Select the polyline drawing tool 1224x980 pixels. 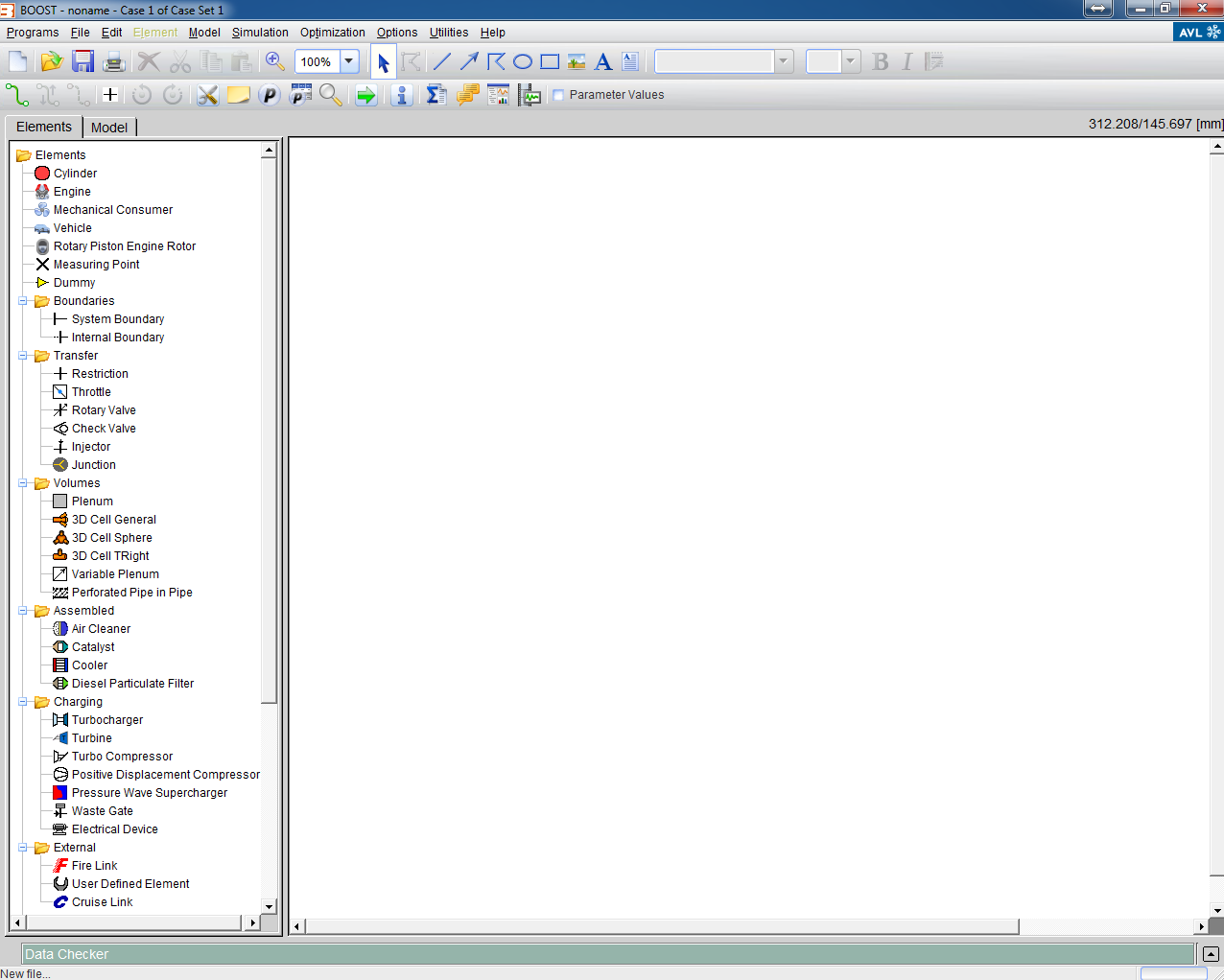tap(496, 62)
